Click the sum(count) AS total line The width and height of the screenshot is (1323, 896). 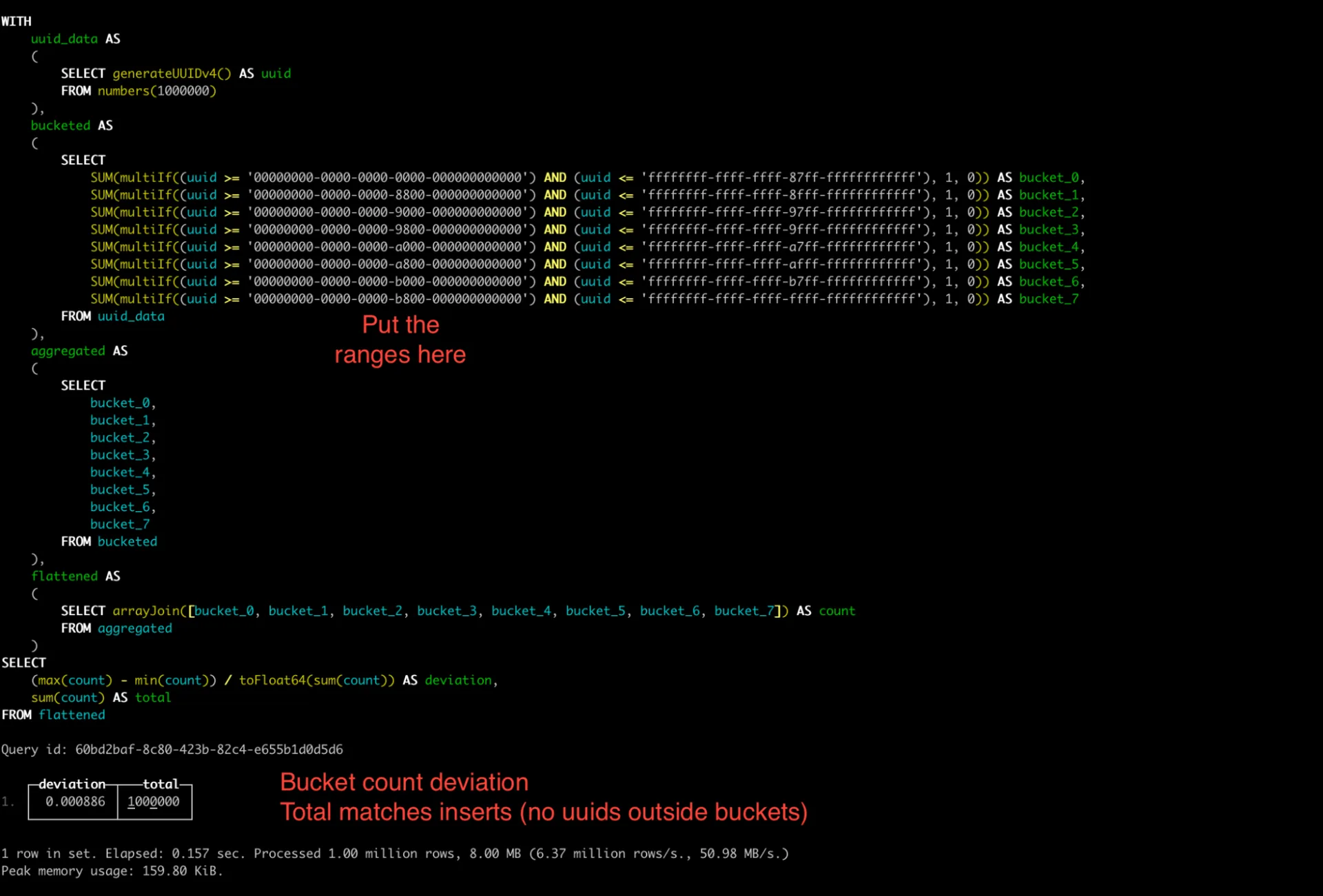tap(101, 698)
